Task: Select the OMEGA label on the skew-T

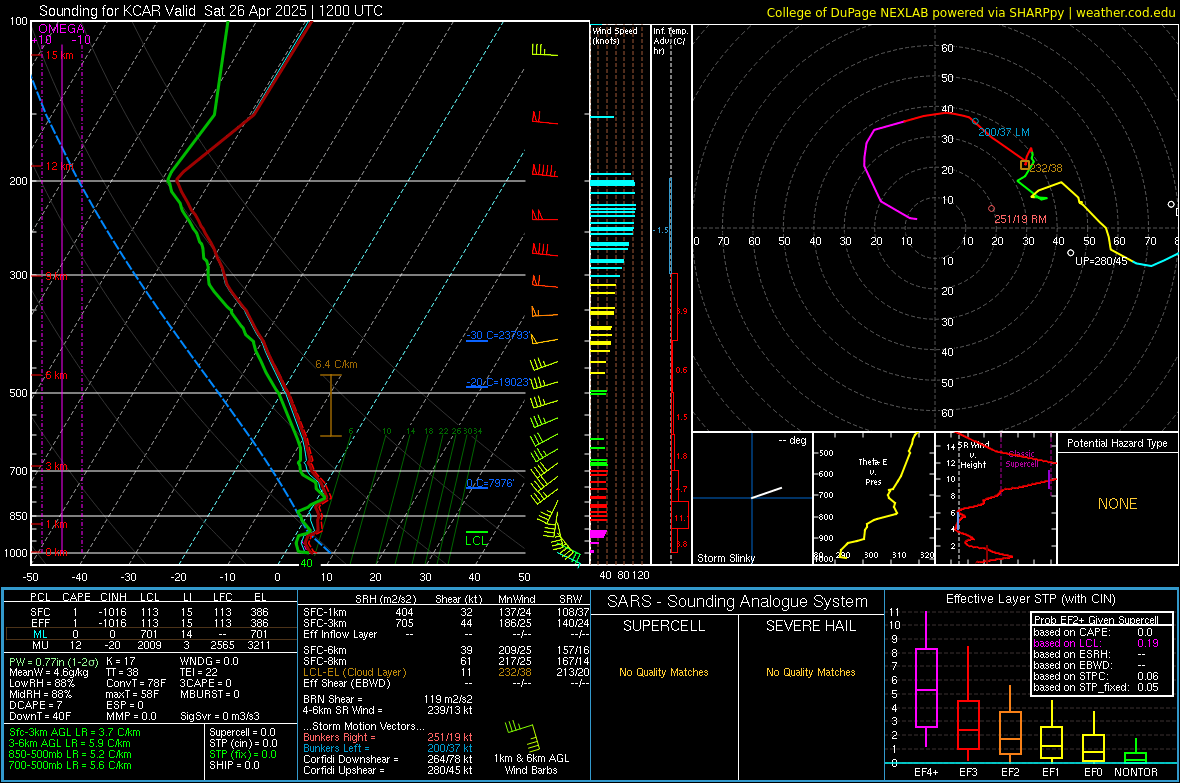Action: pyautogui.click(x=61, y=29)
